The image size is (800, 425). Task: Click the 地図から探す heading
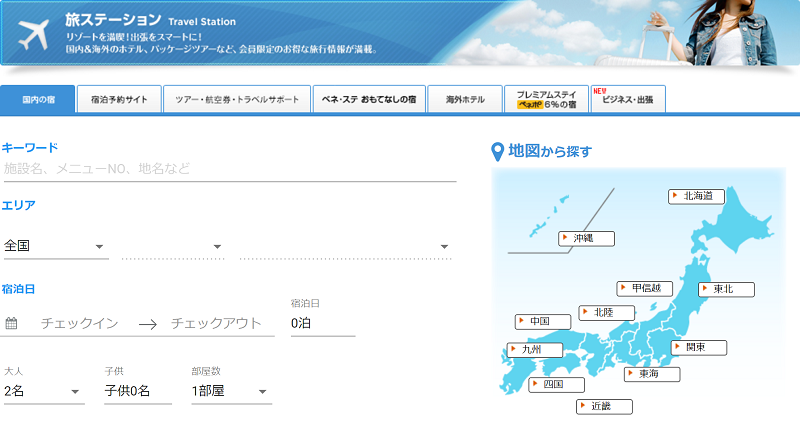[550, 152]
